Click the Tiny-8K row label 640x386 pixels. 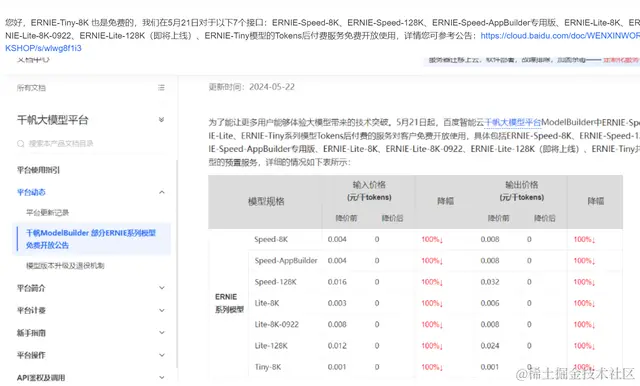point(268,367)
